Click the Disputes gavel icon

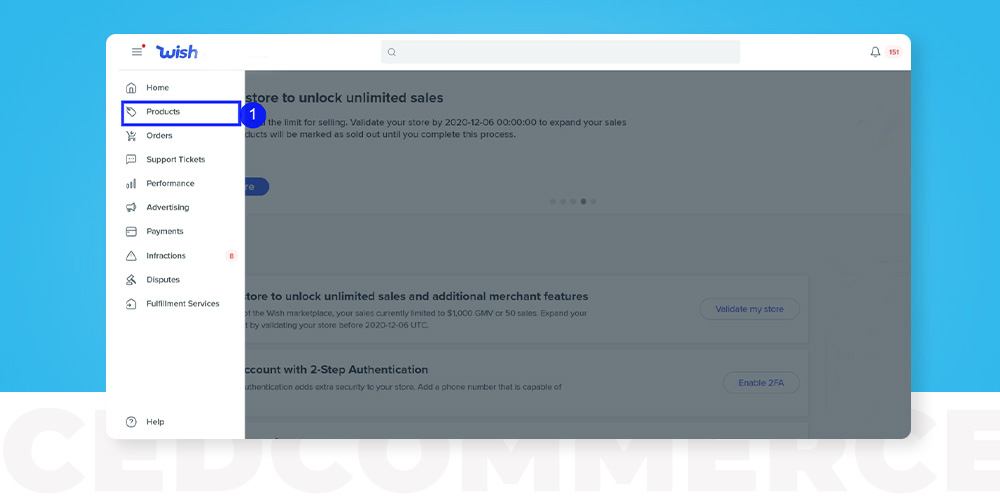click(131, 279)
